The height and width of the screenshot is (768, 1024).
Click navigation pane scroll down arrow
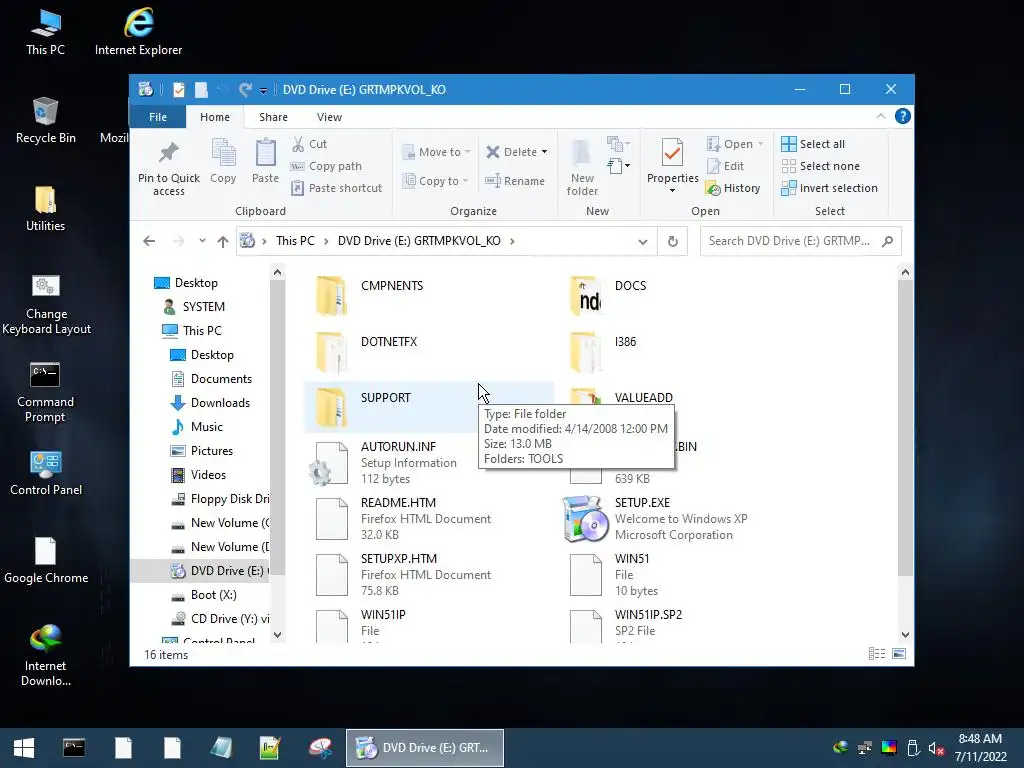click(x=278, y=634)
